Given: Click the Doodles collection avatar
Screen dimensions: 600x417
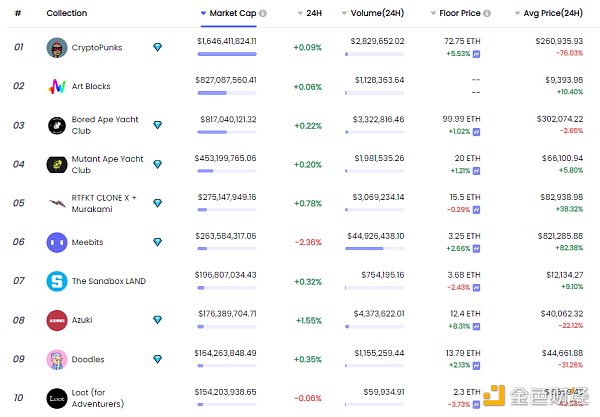Looking at the screenshot, I should [x=57, y=359].
